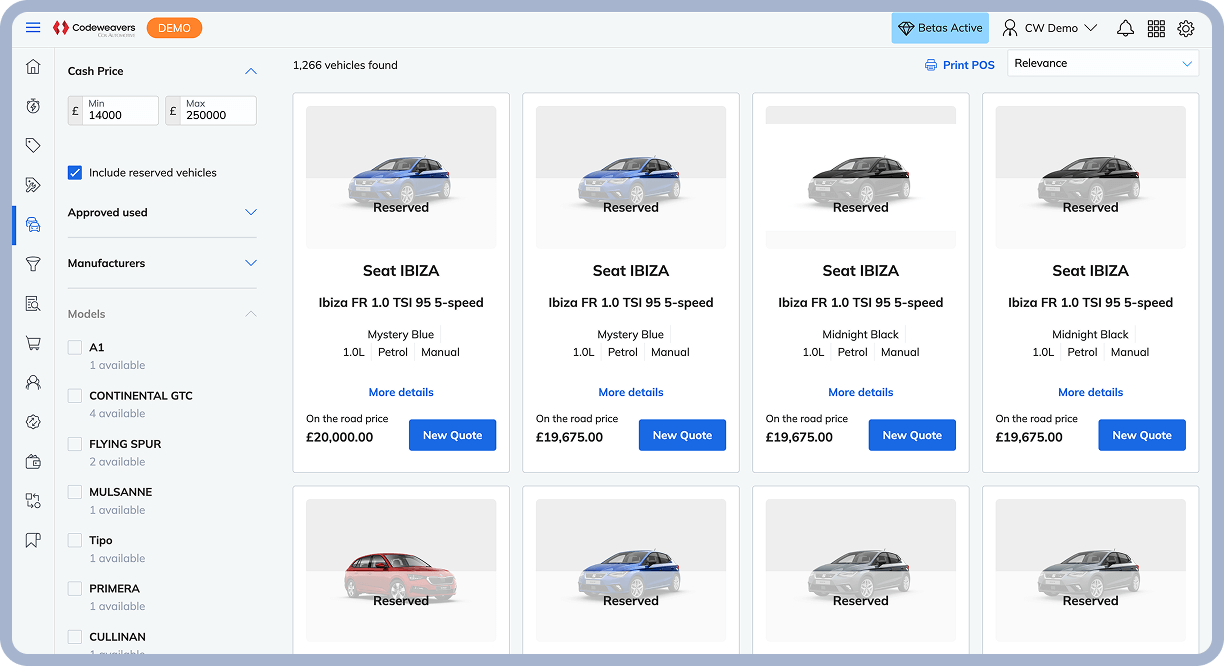
Task: Tick the A1 model checkbox
Action: click(75, 347)
